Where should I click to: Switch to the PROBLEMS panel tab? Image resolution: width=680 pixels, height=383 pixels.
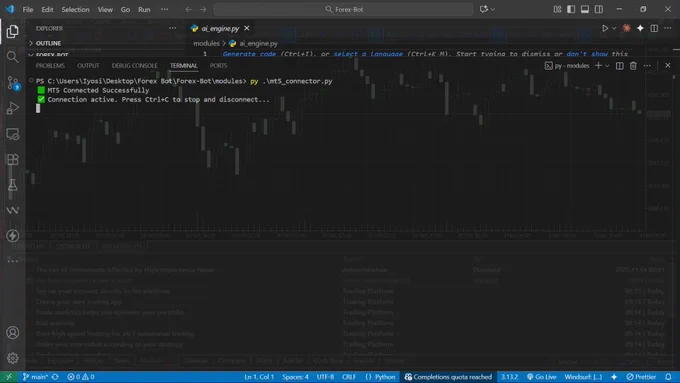[50, 65]
